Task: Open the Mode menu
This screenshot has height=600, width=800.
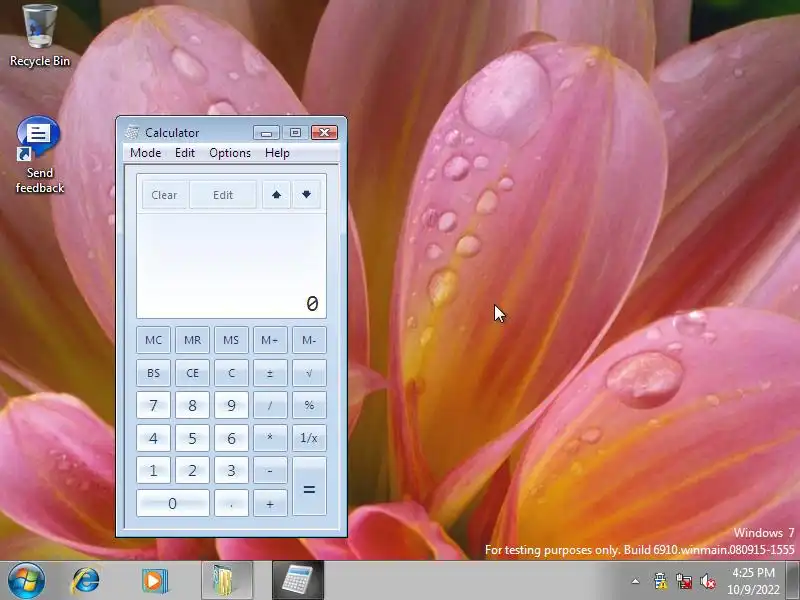Action: [x=145, y=153]
